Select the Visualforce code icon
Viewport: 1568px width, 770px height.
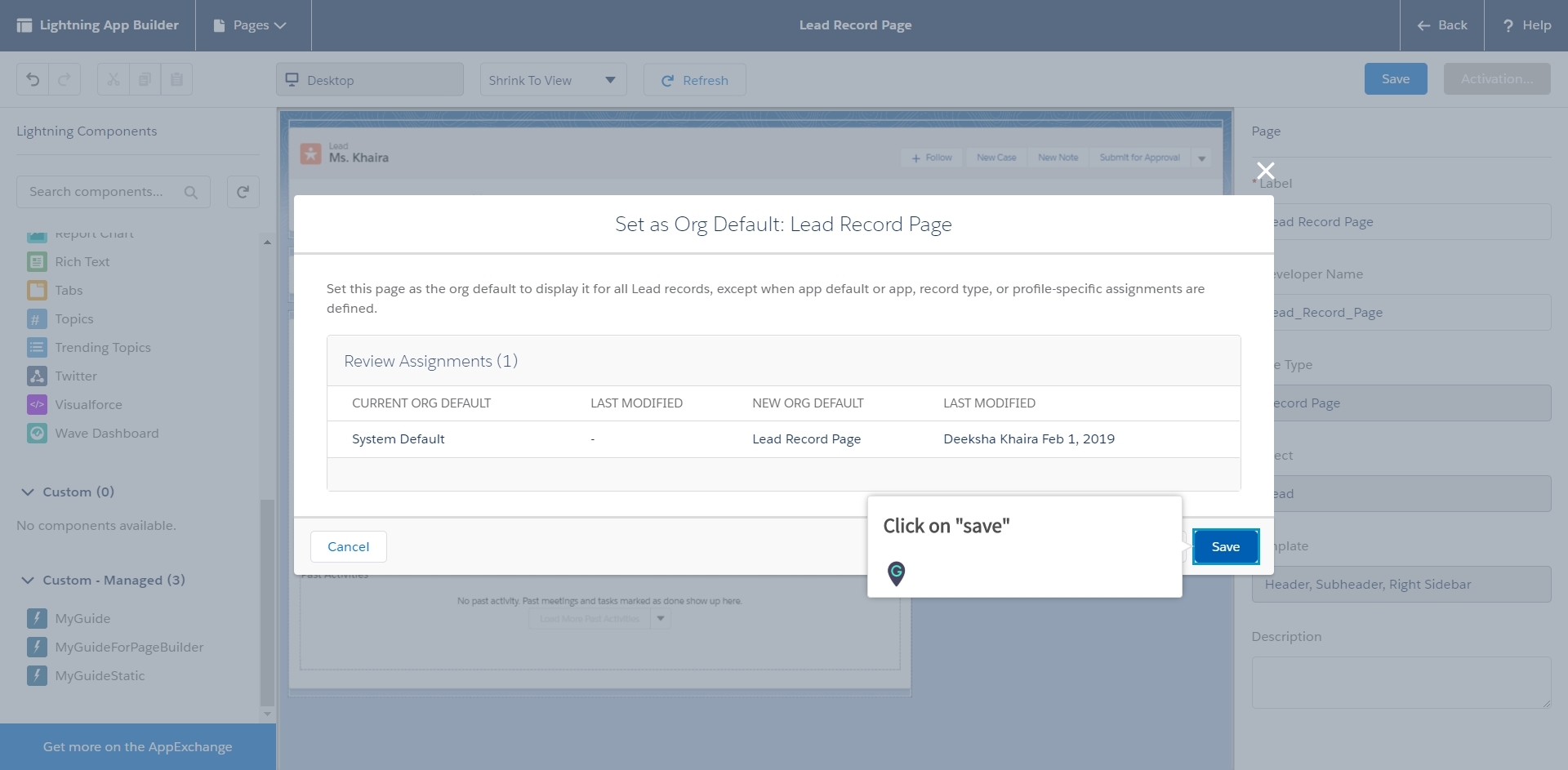click(x=37, y=404)
